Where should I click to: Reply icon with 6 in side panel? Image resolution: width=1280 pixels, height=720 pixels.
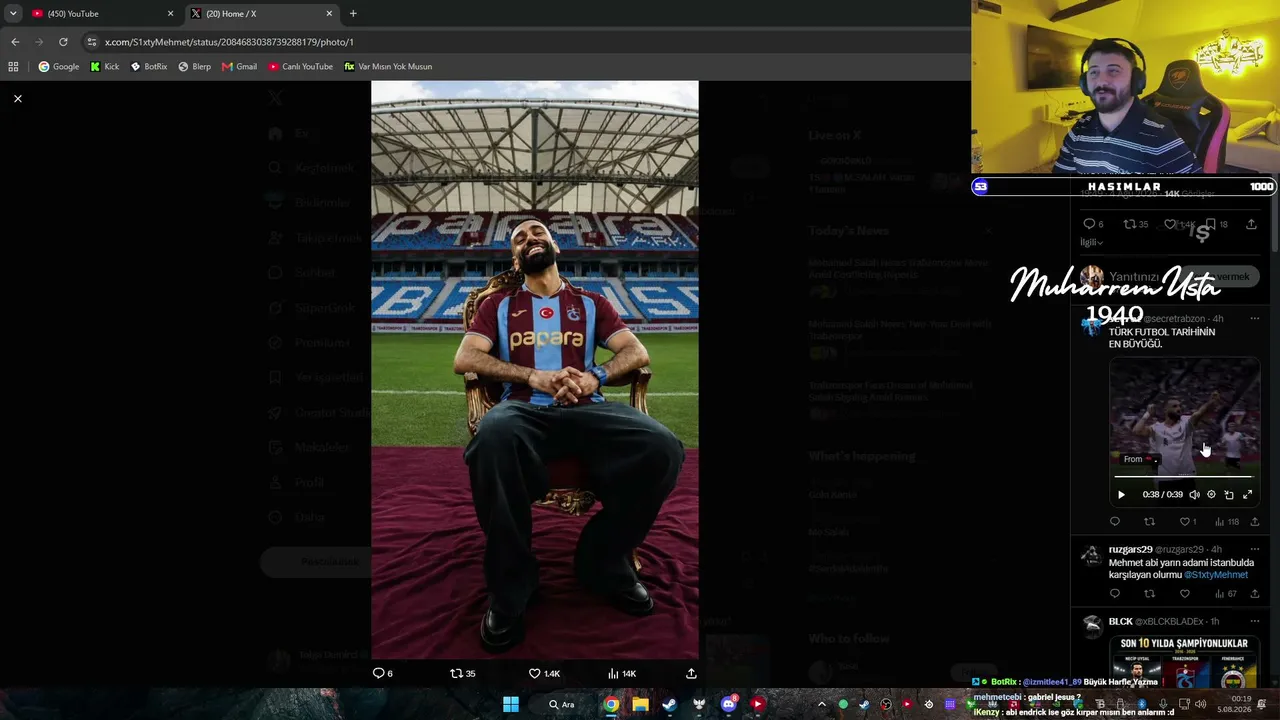click(1093, 224)
